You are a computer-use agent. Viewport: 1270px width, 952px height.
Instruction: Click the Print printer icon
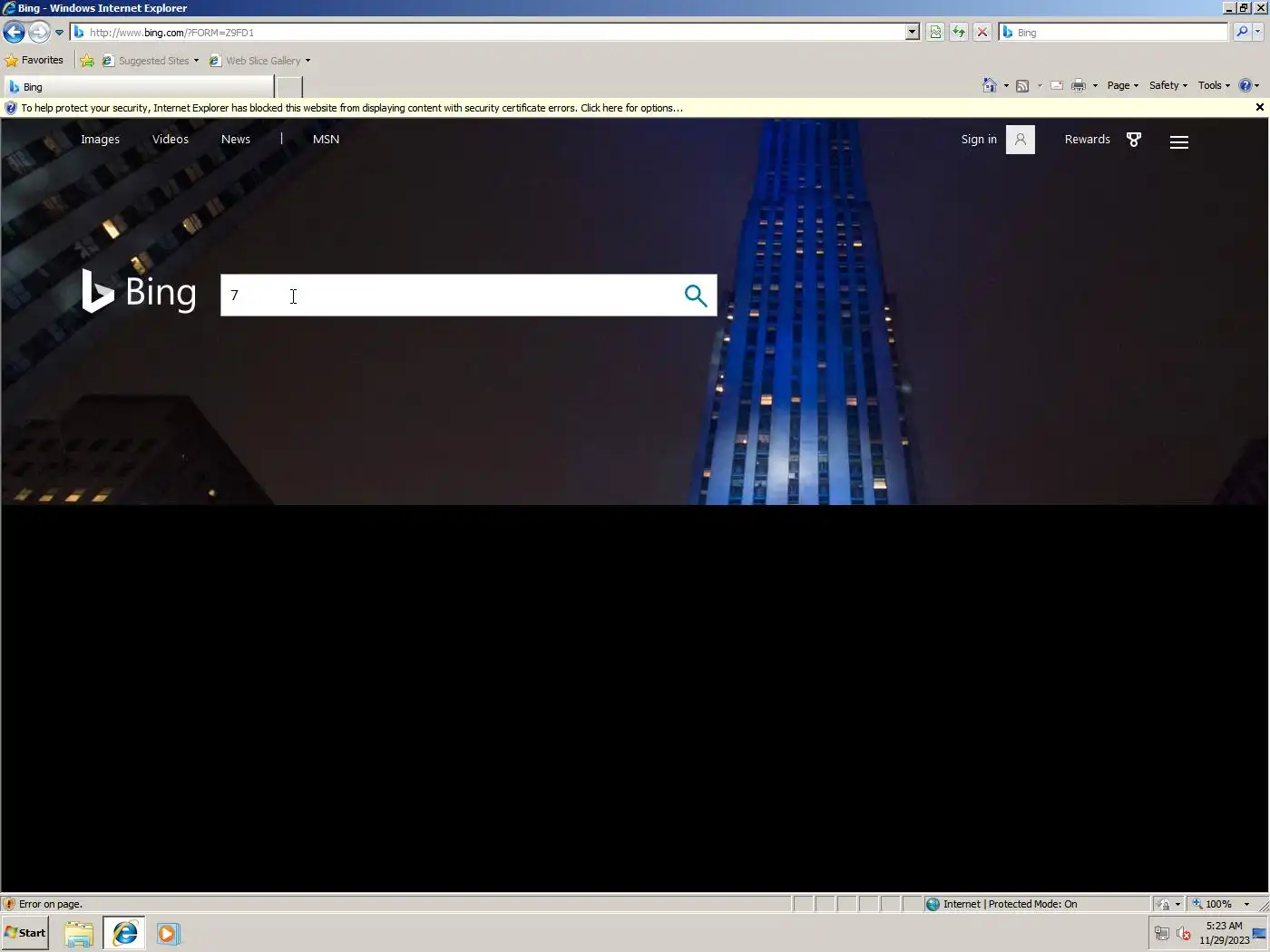click(1079, 86)
